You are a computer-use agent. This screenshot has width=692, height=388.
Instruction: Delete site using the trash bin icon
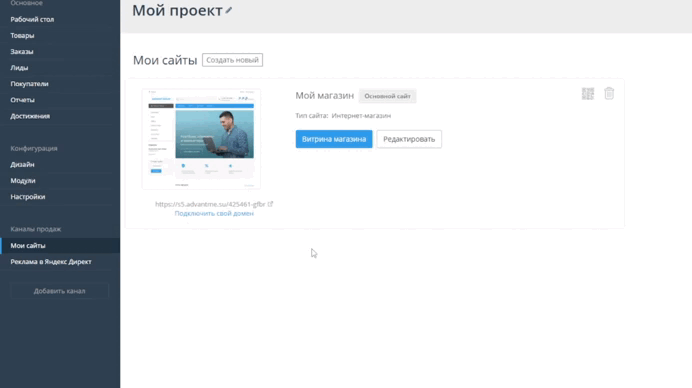coord(609,93)
